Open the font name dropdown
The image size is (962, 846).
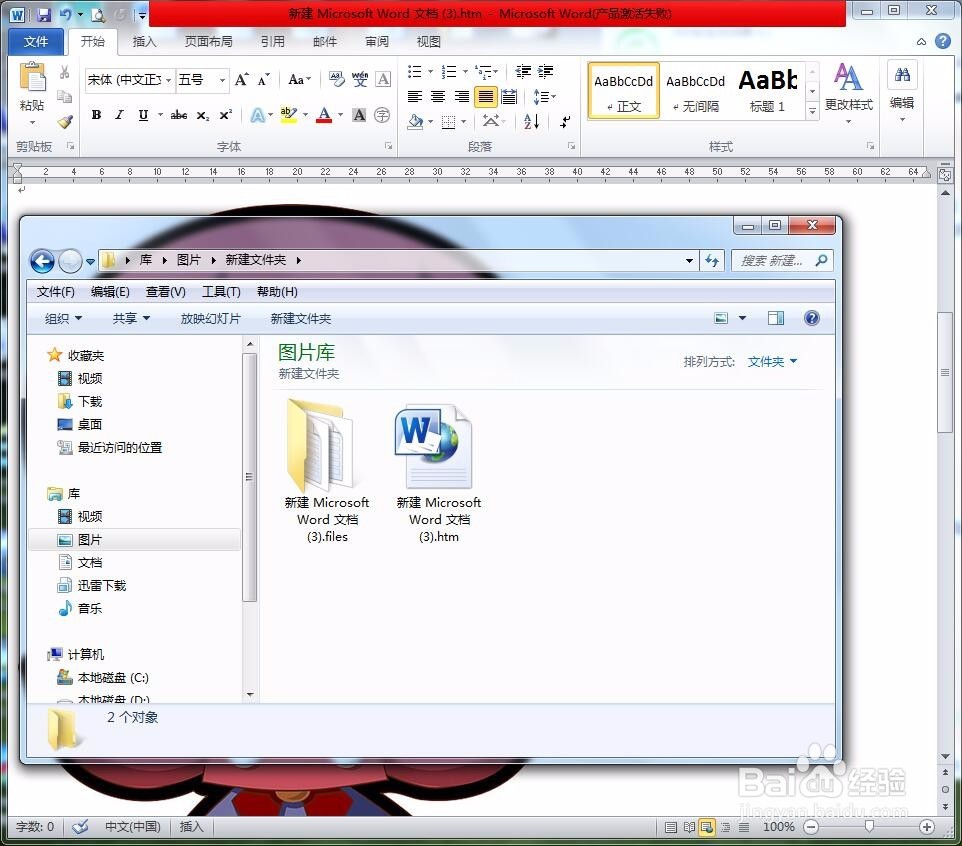[168, 80]
